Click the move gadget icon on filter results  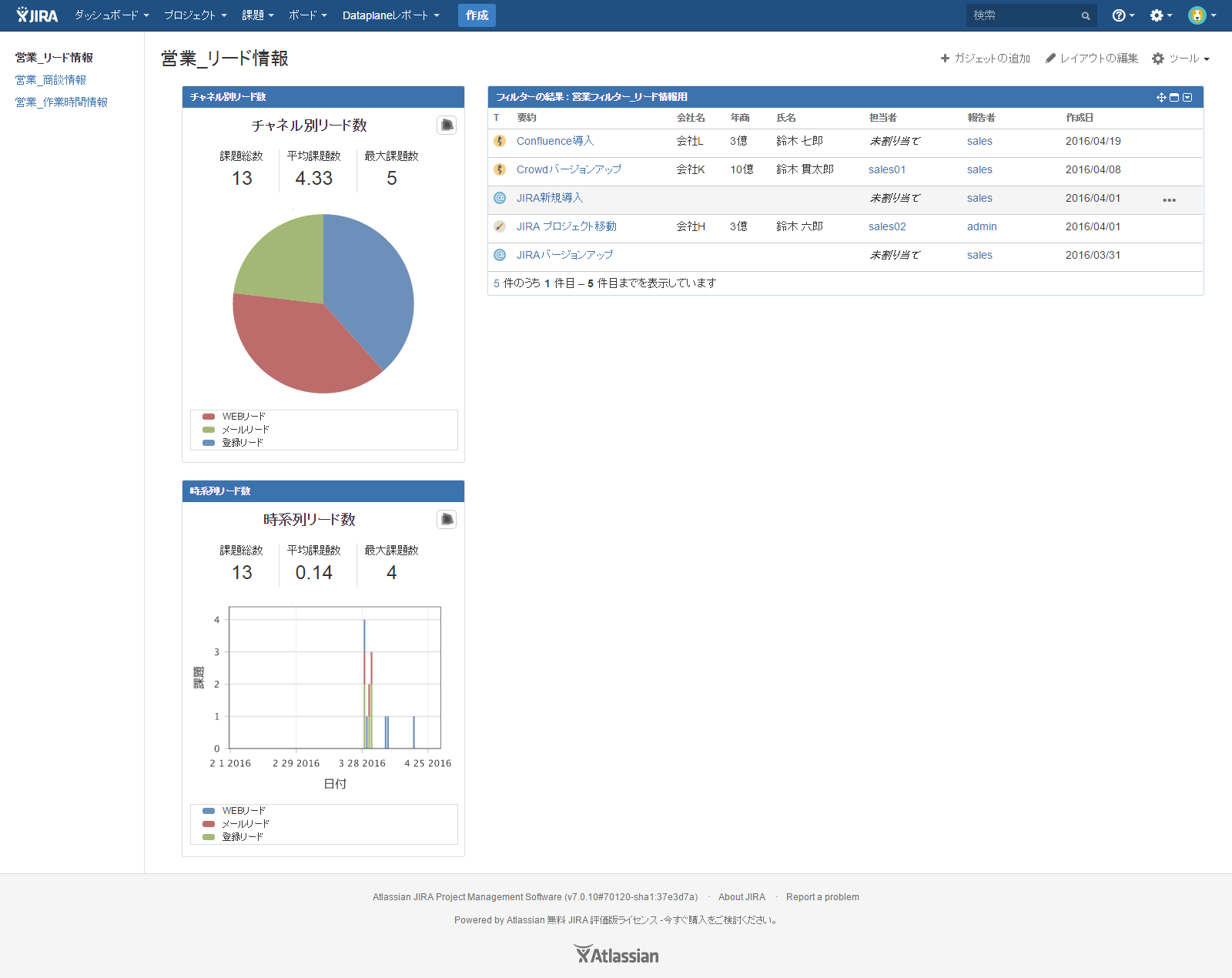pos(1161,97)
